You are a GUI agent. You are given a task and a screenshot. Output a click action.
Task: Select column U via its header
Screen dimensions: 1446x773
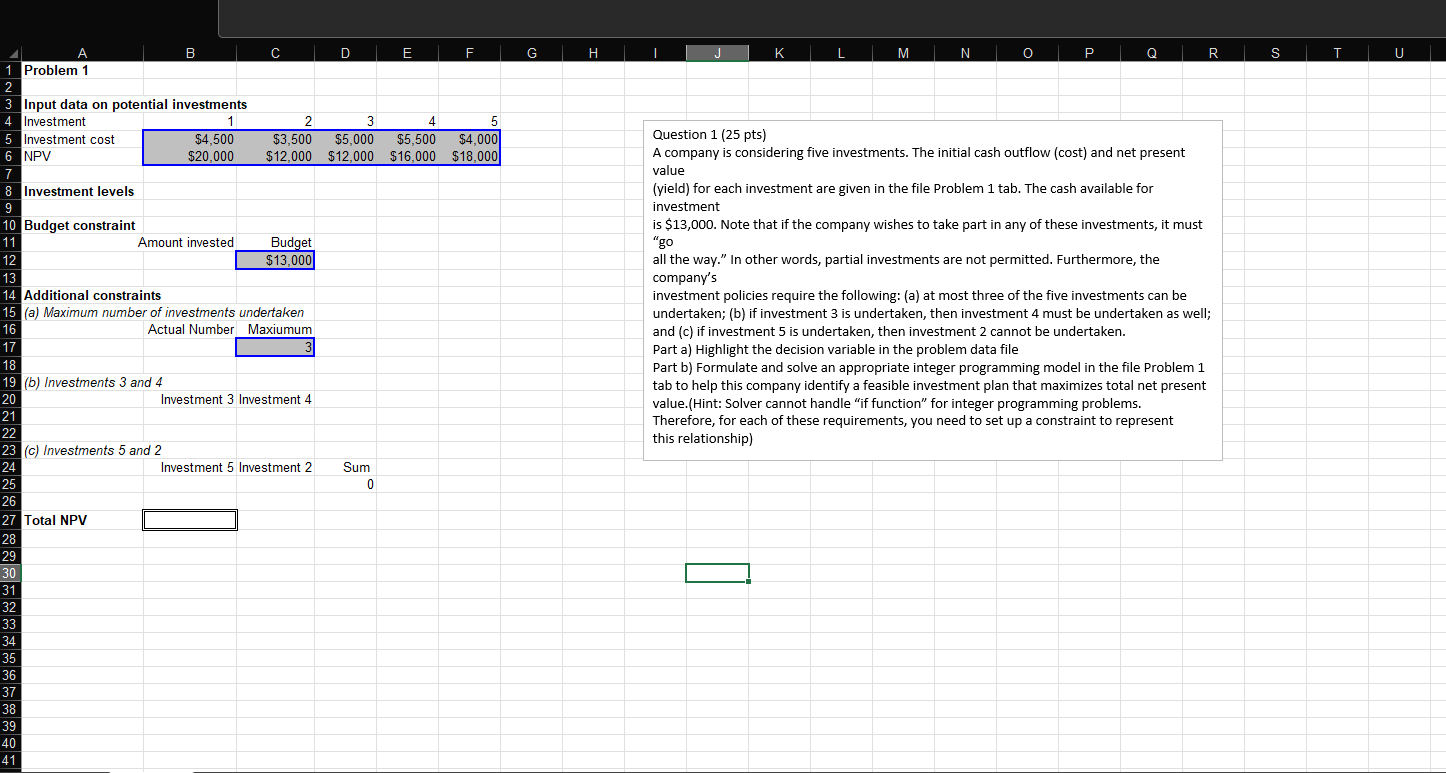click(x=1399, y=53)
